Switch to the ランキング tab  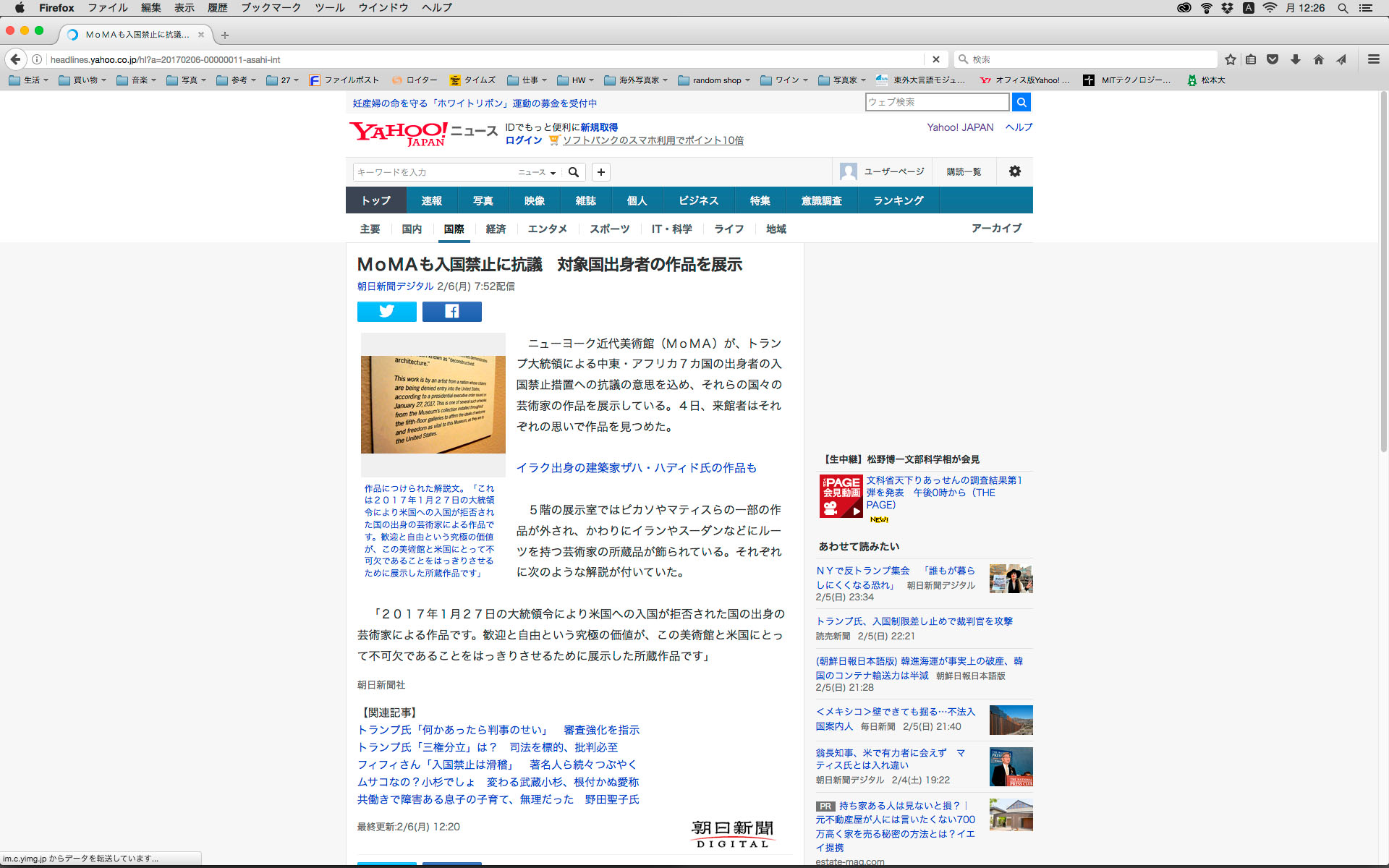898,200
